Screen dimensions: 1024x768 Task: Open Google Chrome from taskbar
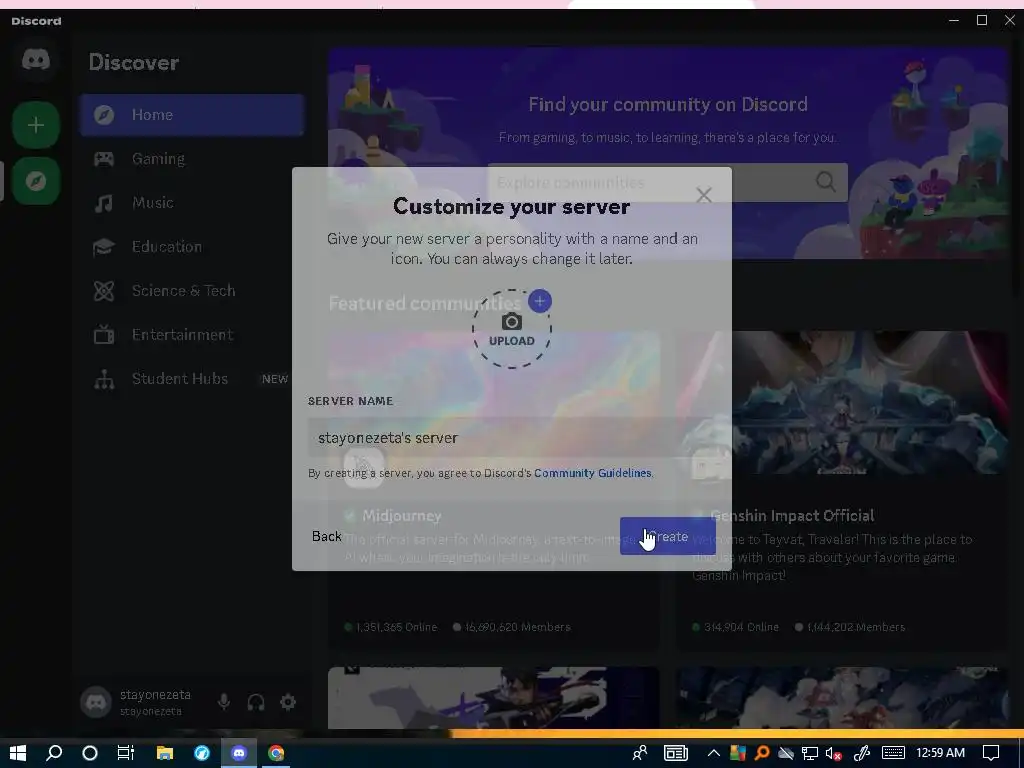pyautogui.click(x=276, y=753)
